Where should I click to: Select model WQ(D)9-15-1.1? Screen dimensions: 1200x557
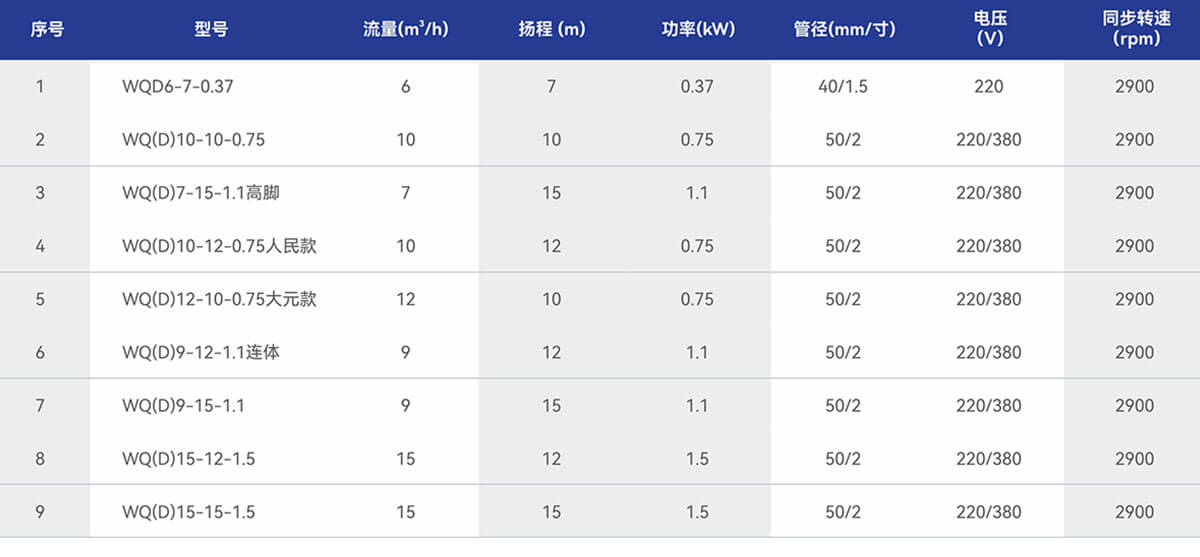point(183,406)
